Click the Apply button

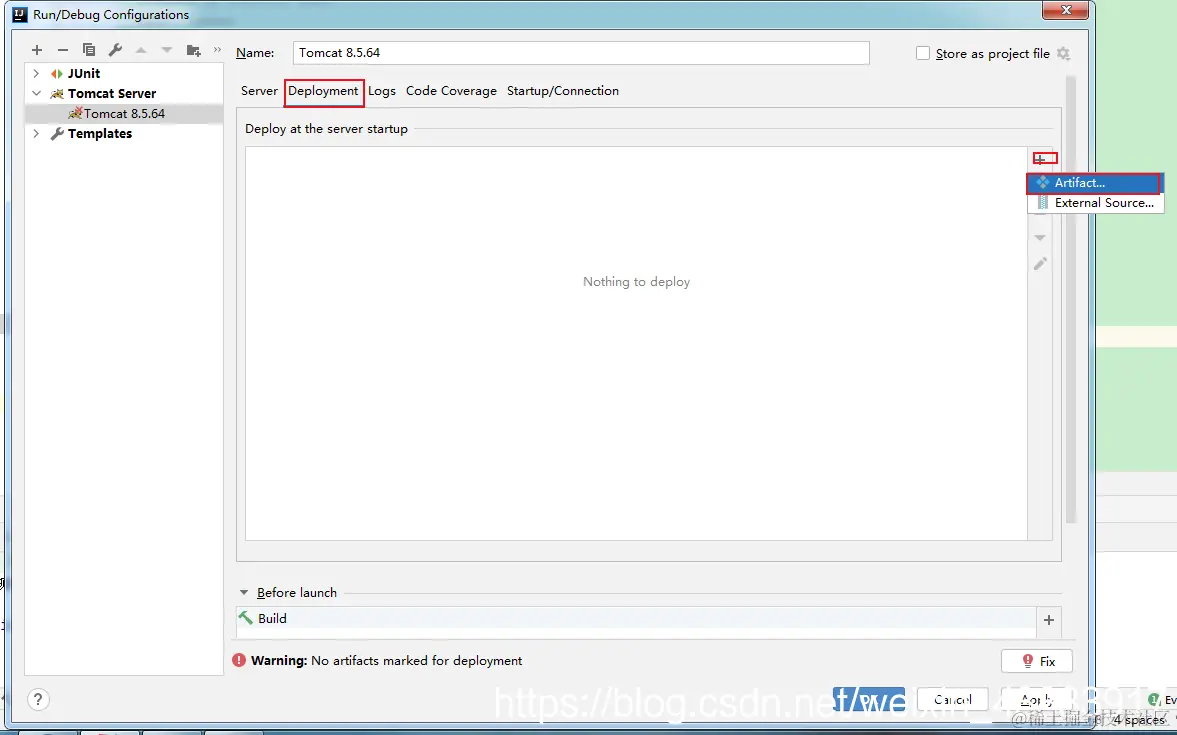pyautogui.click(x=1037, y=700)
